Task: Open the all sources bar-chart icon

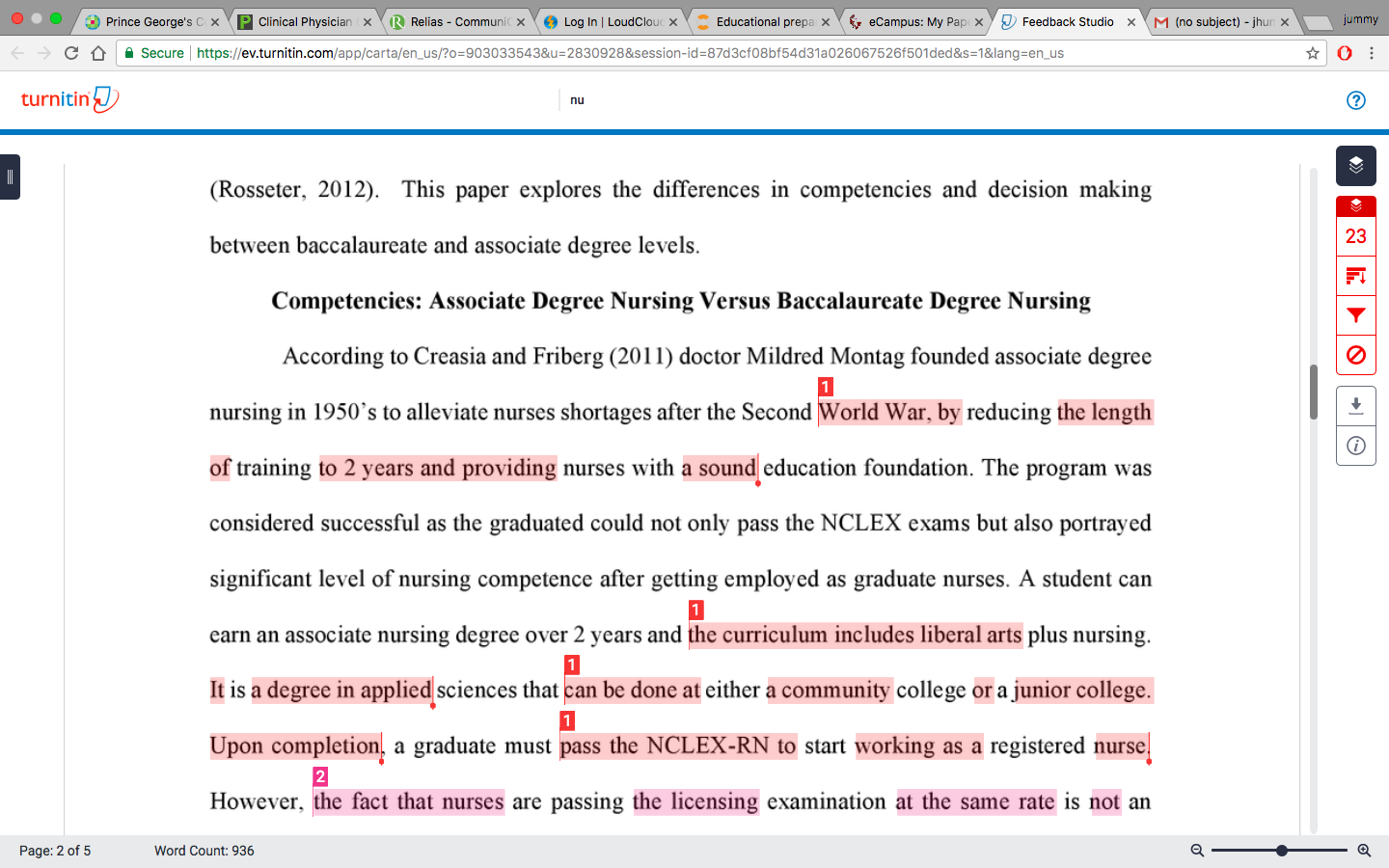Action: point(1355,276)
